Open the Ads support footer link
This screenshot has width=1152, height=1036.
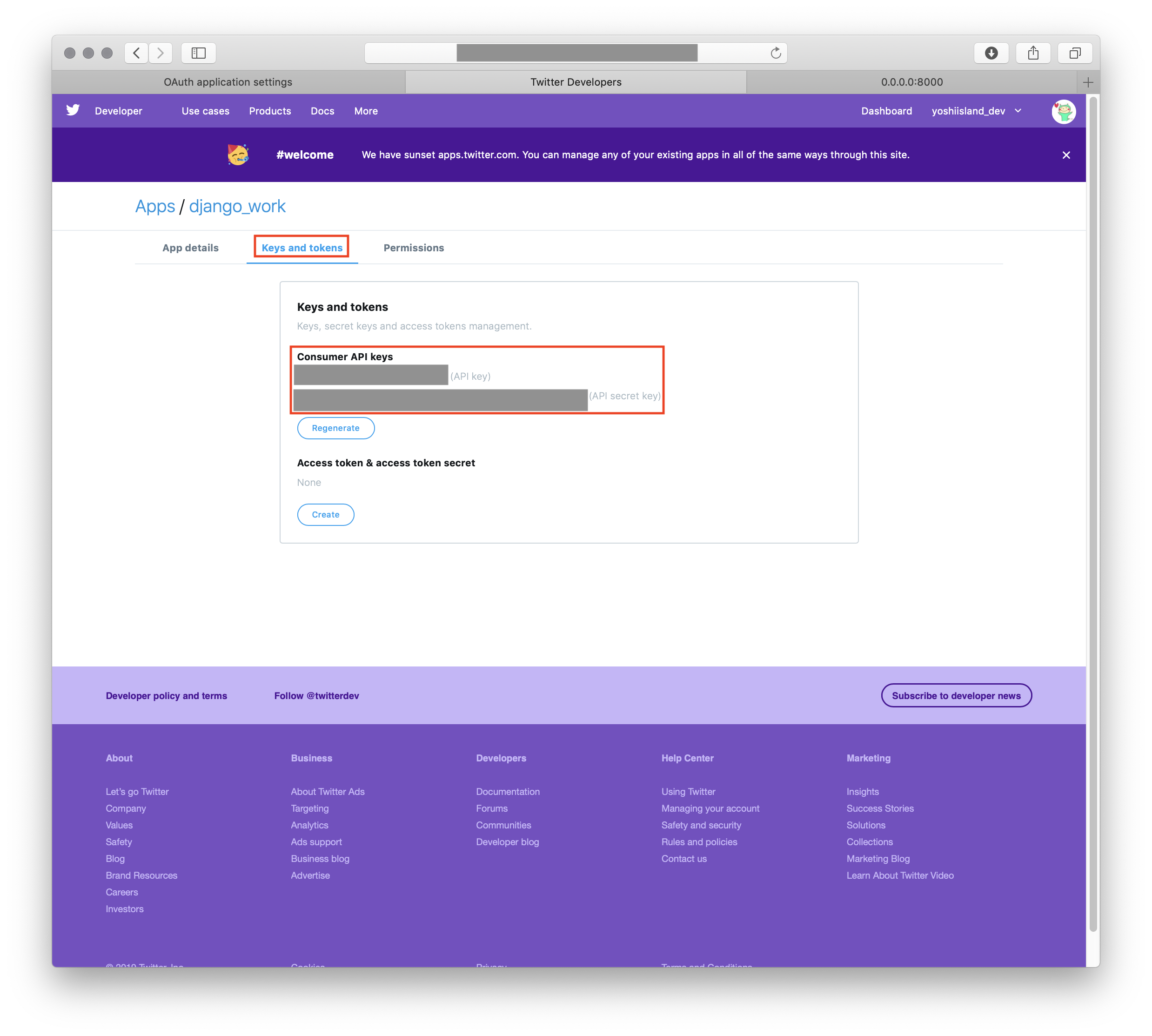(316, 842)
